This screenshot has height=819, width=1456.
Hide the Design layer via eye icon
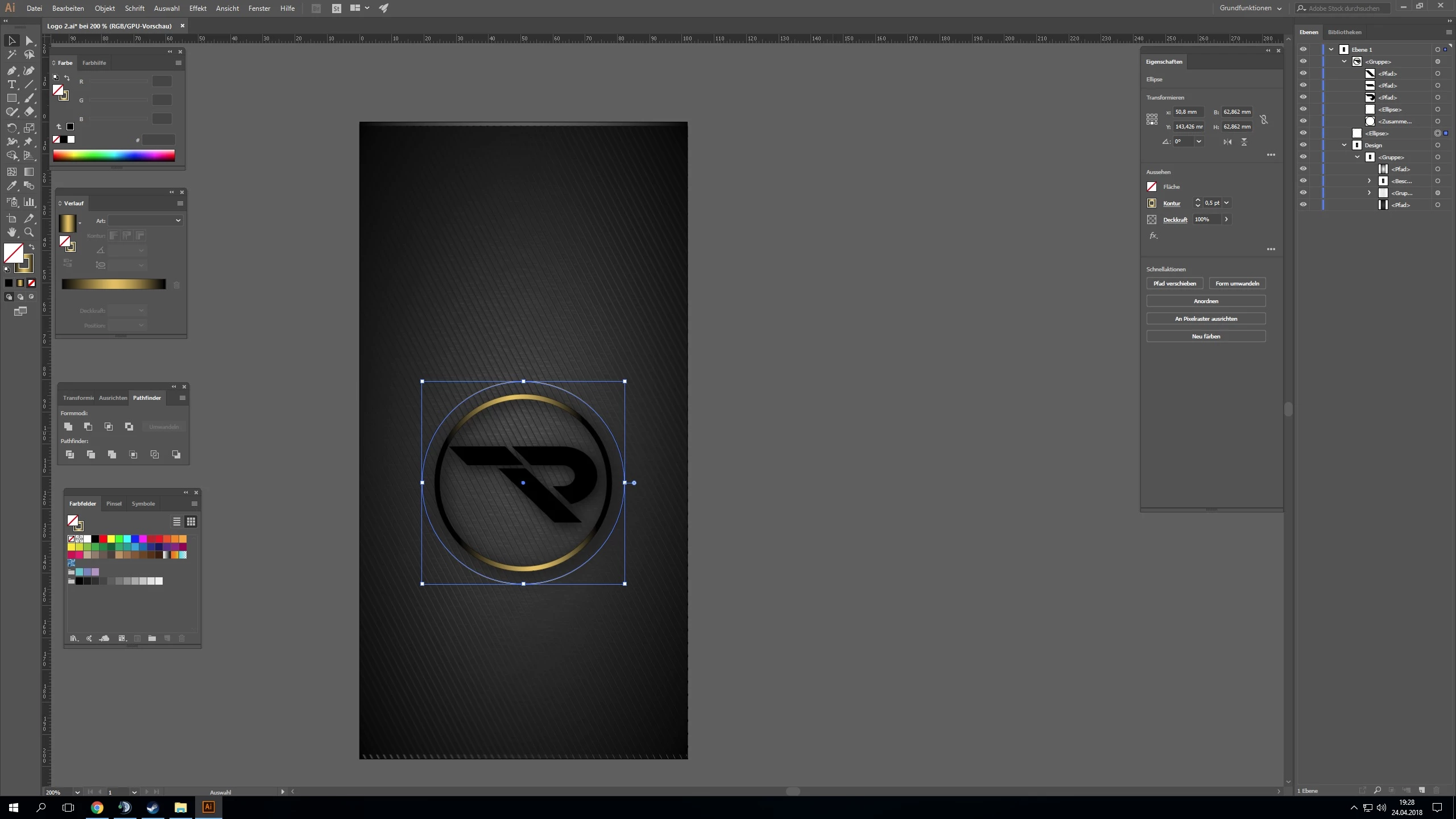tap(1303, 145)
